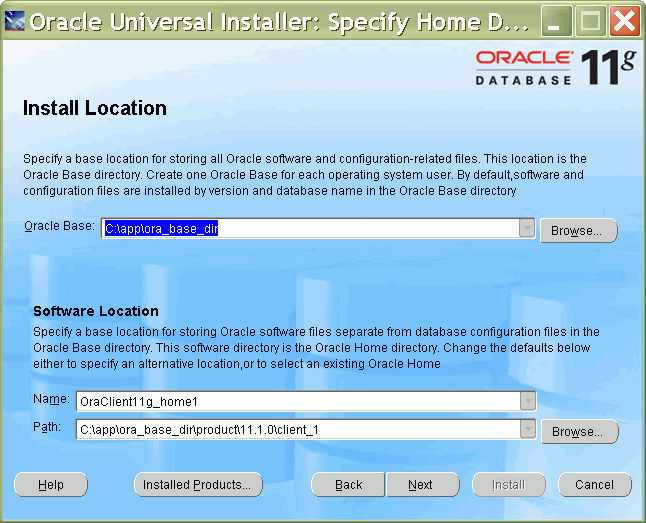646x523 pixels.
Task: Click the Oracle Database 11g logo
Action: tap(556, 67)
